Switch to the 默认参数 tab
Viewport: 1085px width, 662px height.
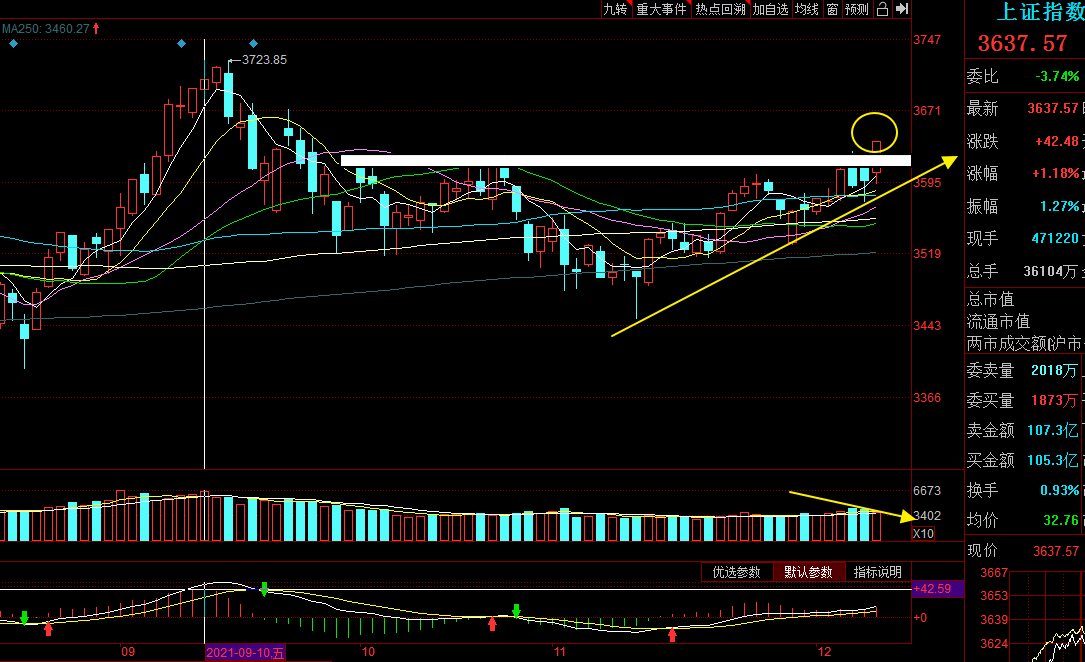pyautogui.click(x=808, y=572)
